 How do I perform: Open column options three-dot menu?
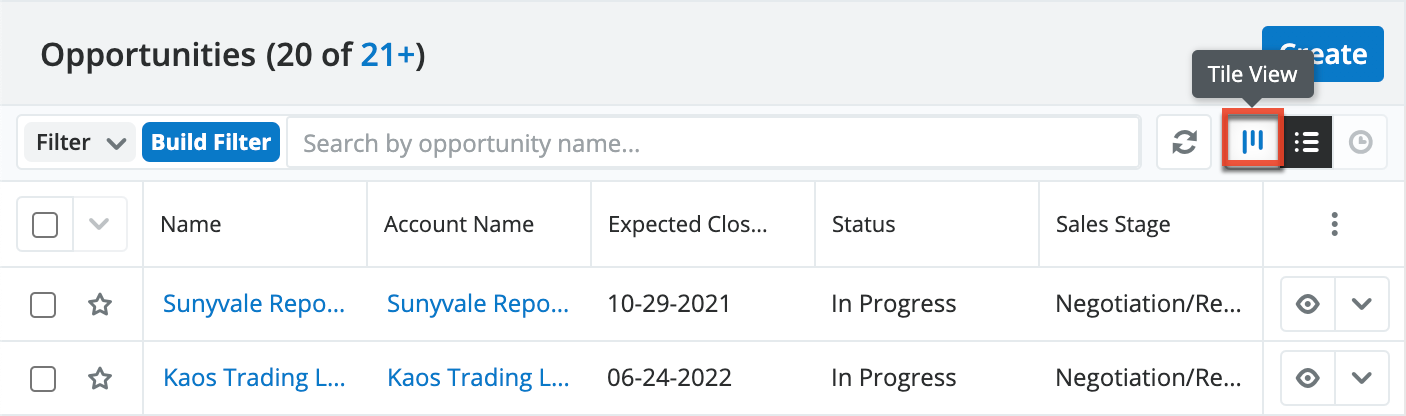pyautogui.click(x=1334, y=225)
